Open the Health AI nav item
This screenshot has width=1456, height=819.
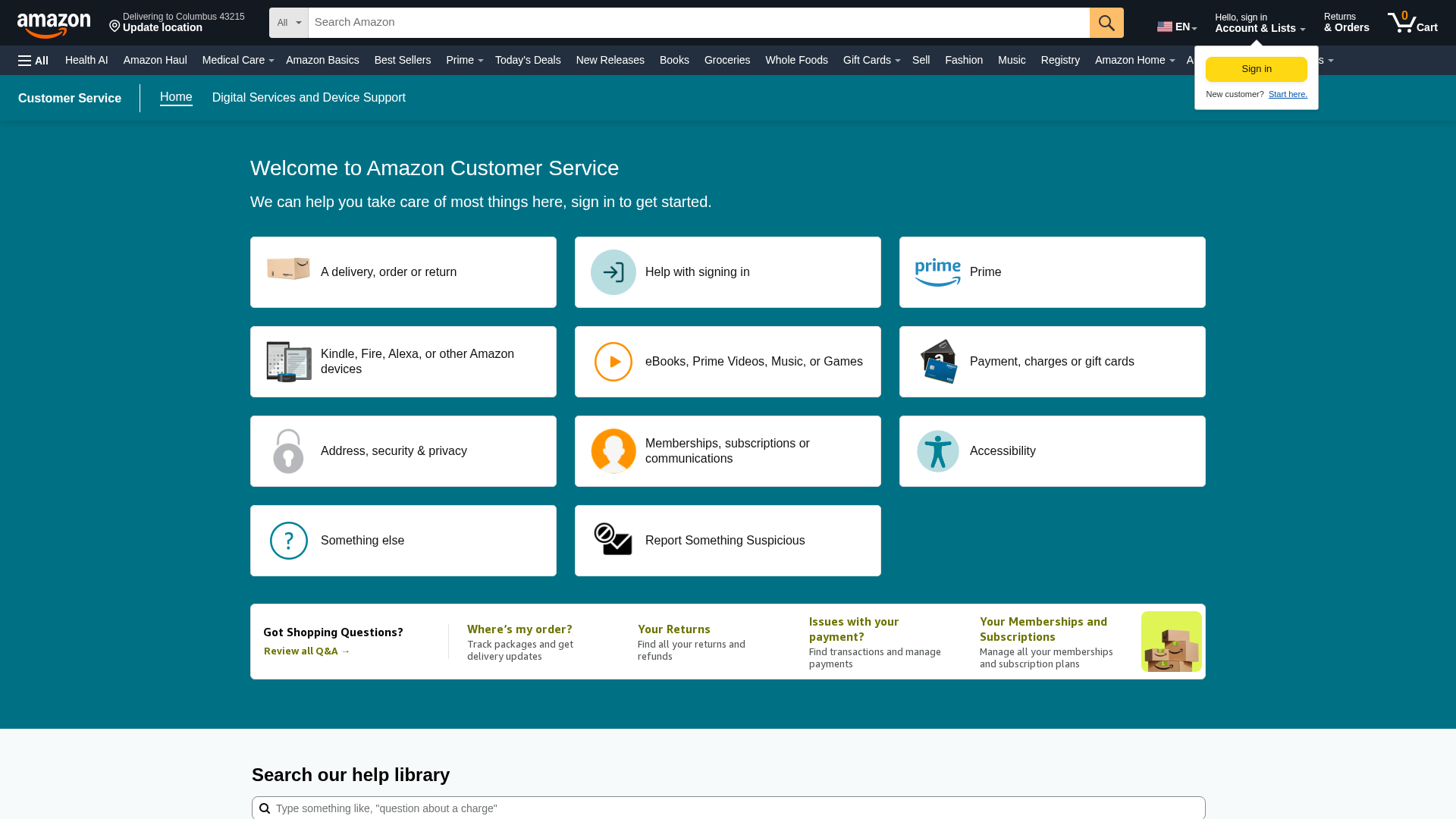point(86,60)
